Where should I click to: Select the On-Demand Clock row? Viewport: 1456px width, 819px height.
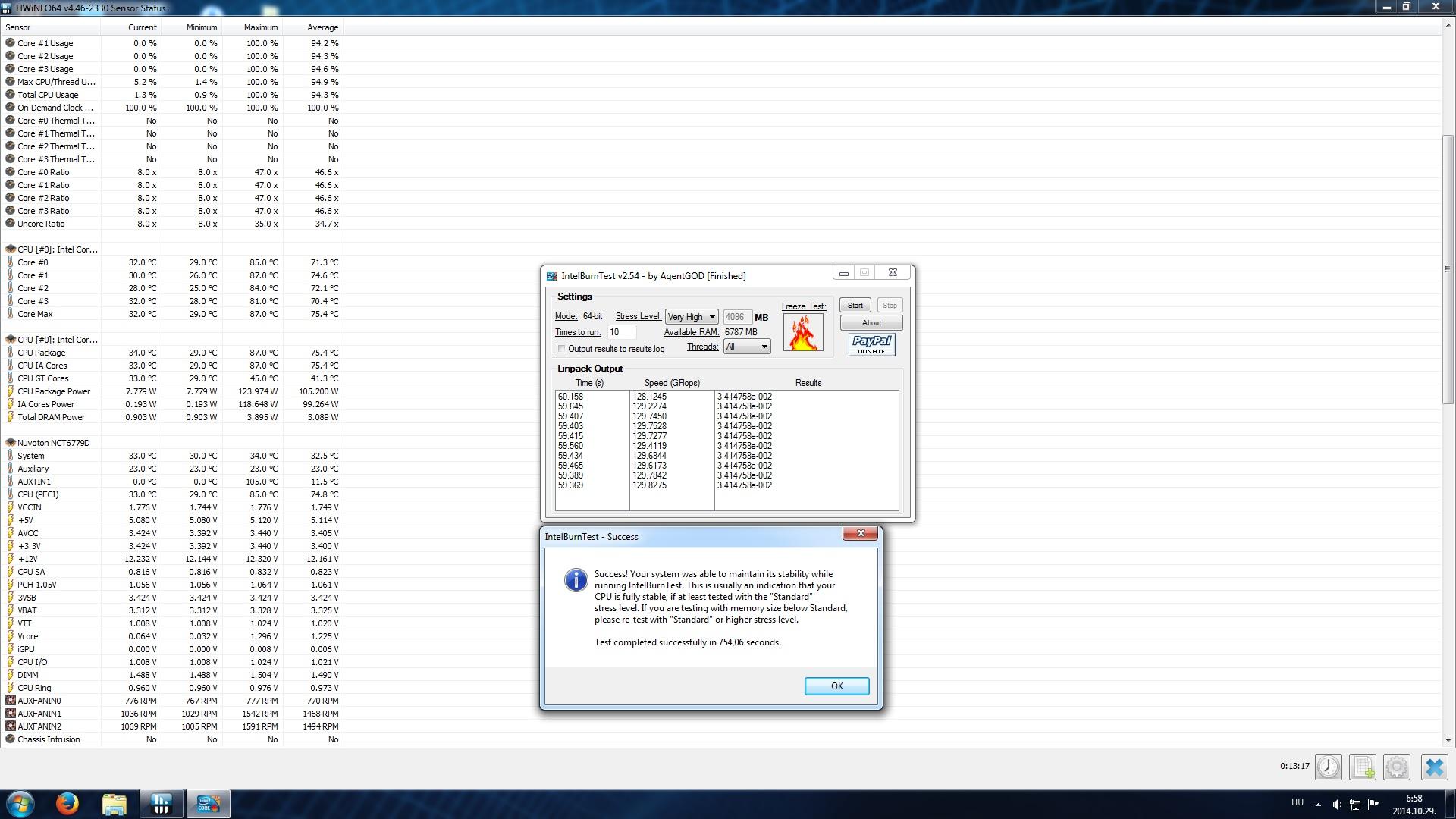click(172, 108)
